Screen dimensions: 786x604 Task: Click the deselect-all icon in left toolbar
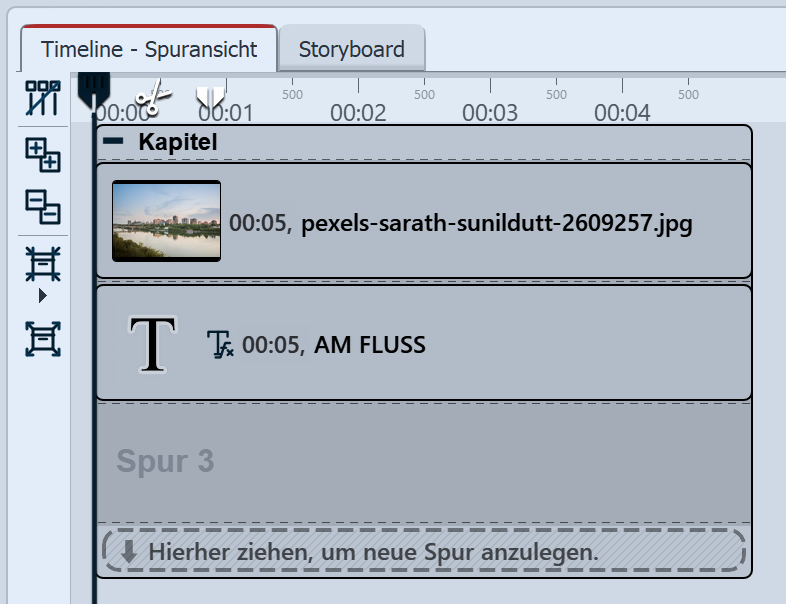pyautogui.click(x=43, y=99)
